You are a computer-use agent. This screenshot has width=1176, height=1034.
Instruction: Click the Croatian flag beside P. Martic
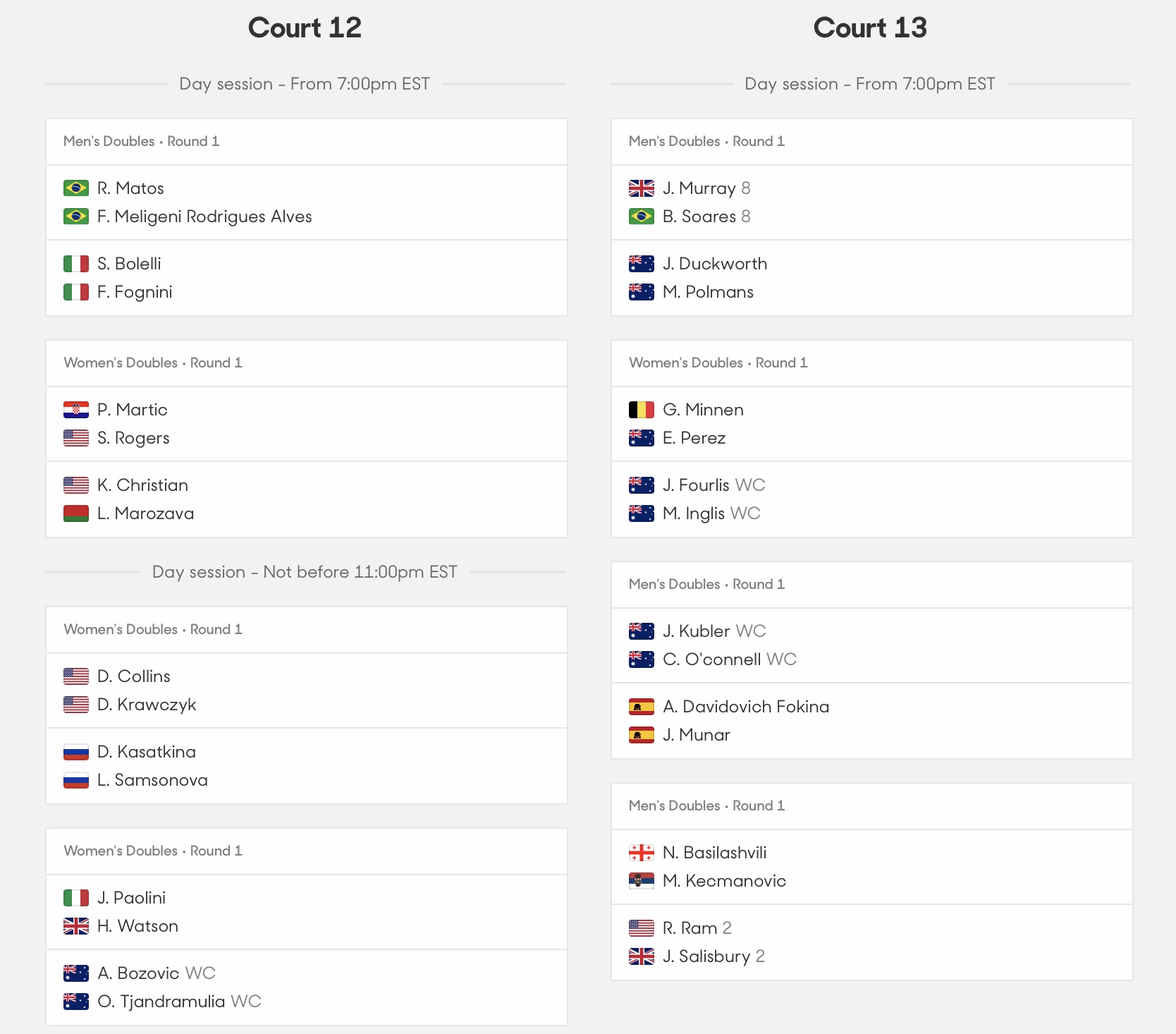tap(76, 410)
